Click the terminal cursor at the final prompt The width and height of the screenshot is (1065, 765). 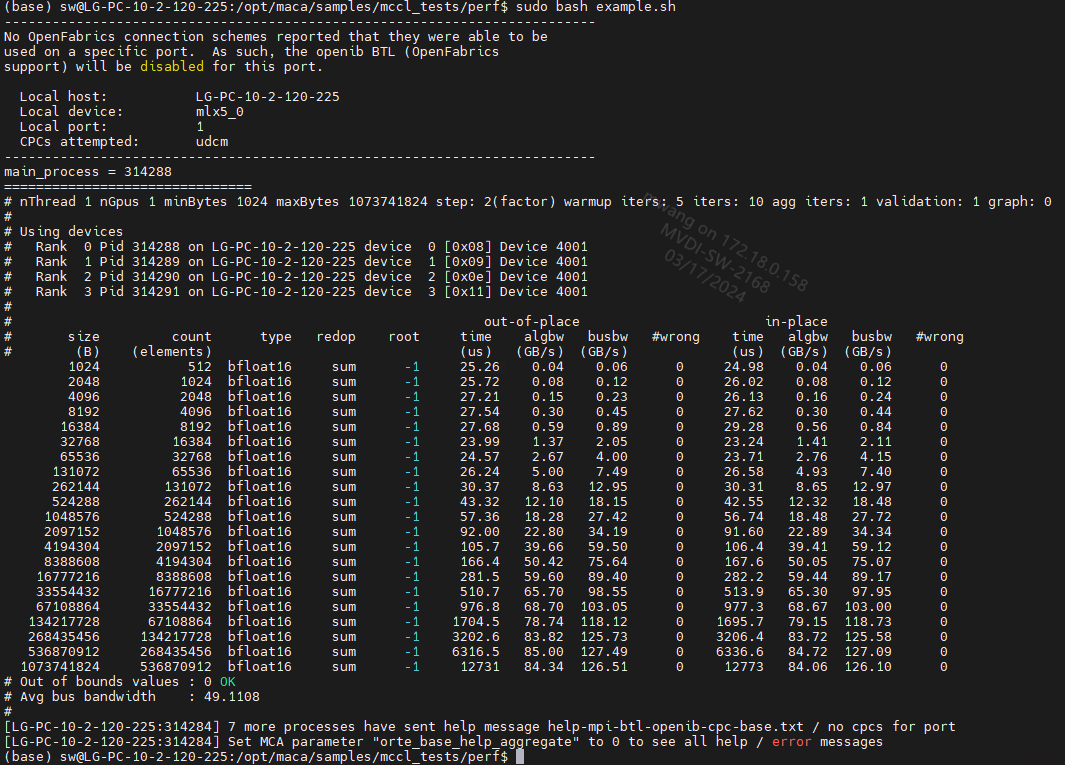pos(520,757)
